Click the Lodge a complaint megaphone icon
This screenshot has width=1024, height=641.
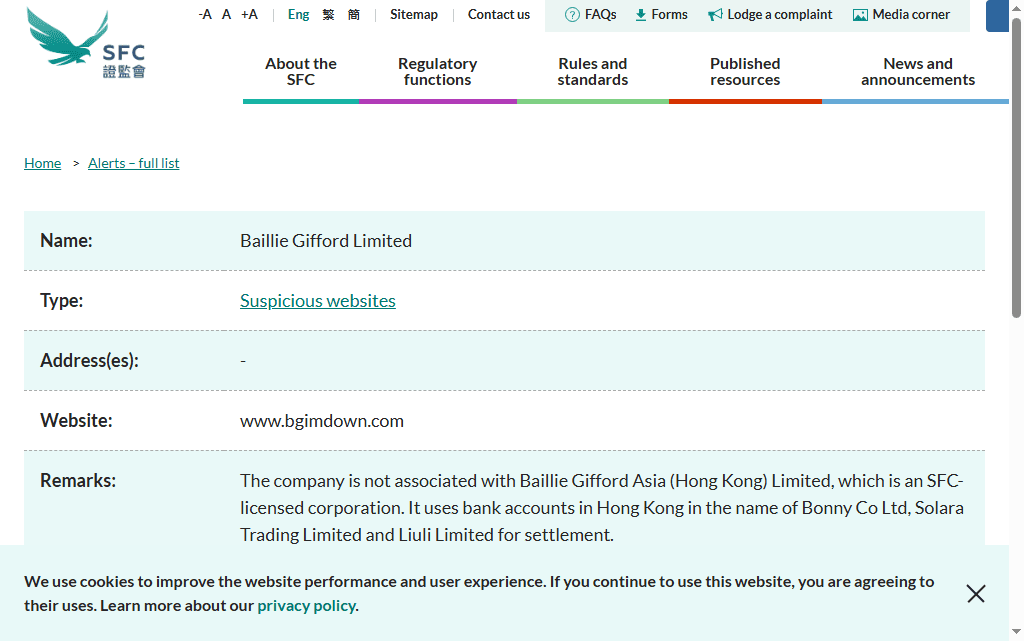pos(715,14)
